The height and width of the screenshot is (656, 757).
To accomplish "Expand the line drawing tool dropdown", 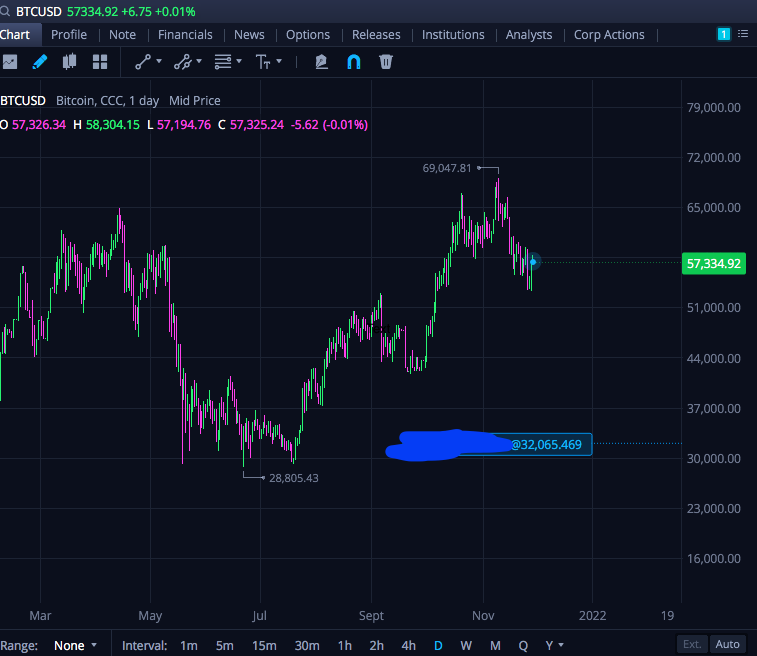I will (x=159, y=61).
